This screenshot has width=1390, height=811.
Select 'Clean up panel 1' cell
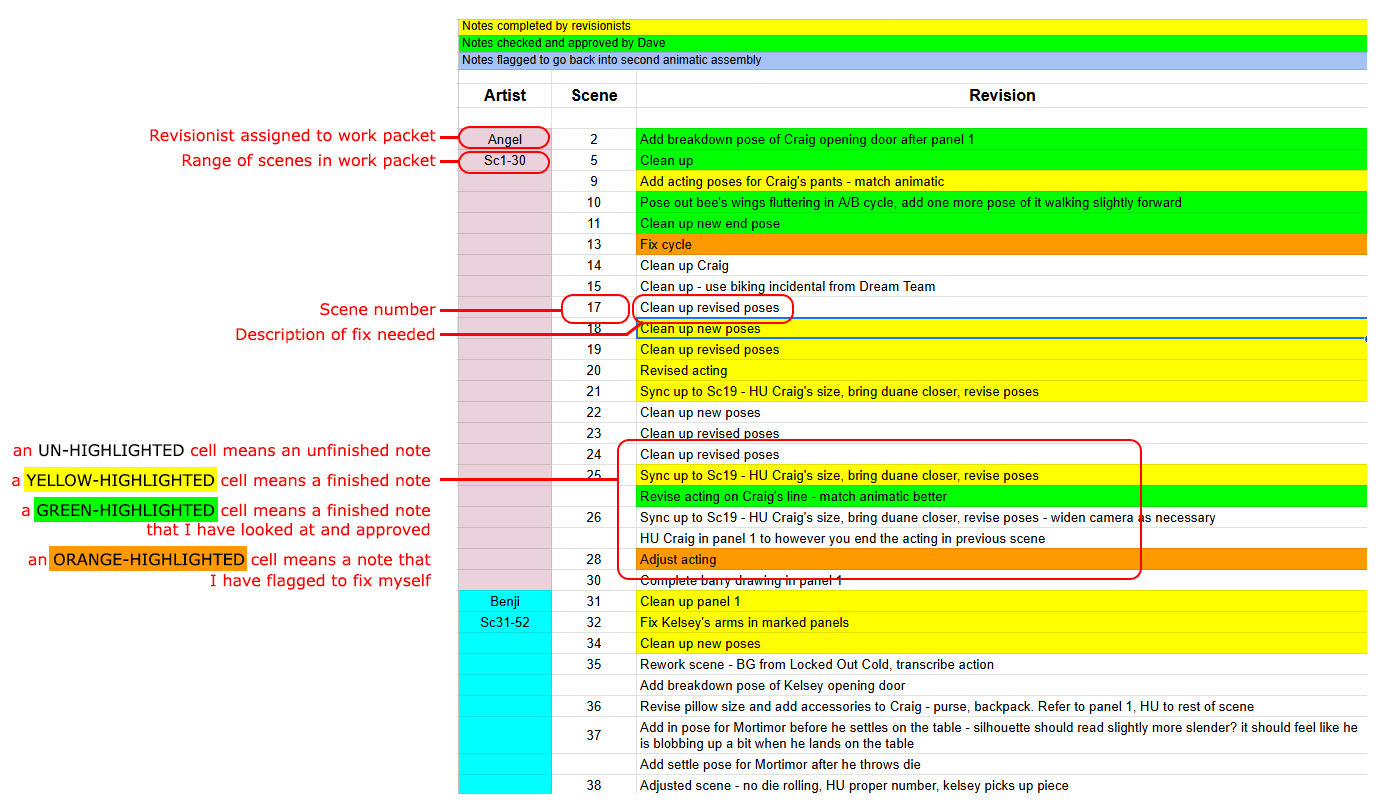click(1002, 601)
